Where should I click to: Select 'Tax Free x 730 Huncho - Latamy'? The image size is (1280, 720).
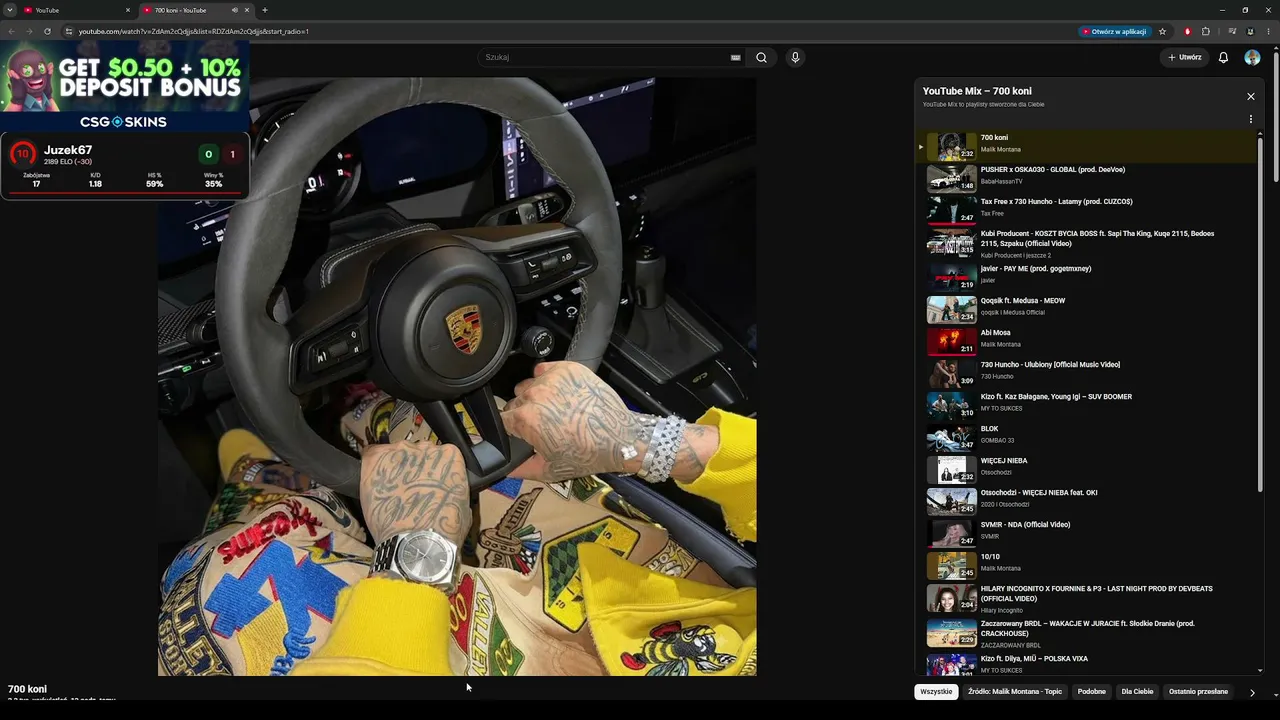(1085, 210)
